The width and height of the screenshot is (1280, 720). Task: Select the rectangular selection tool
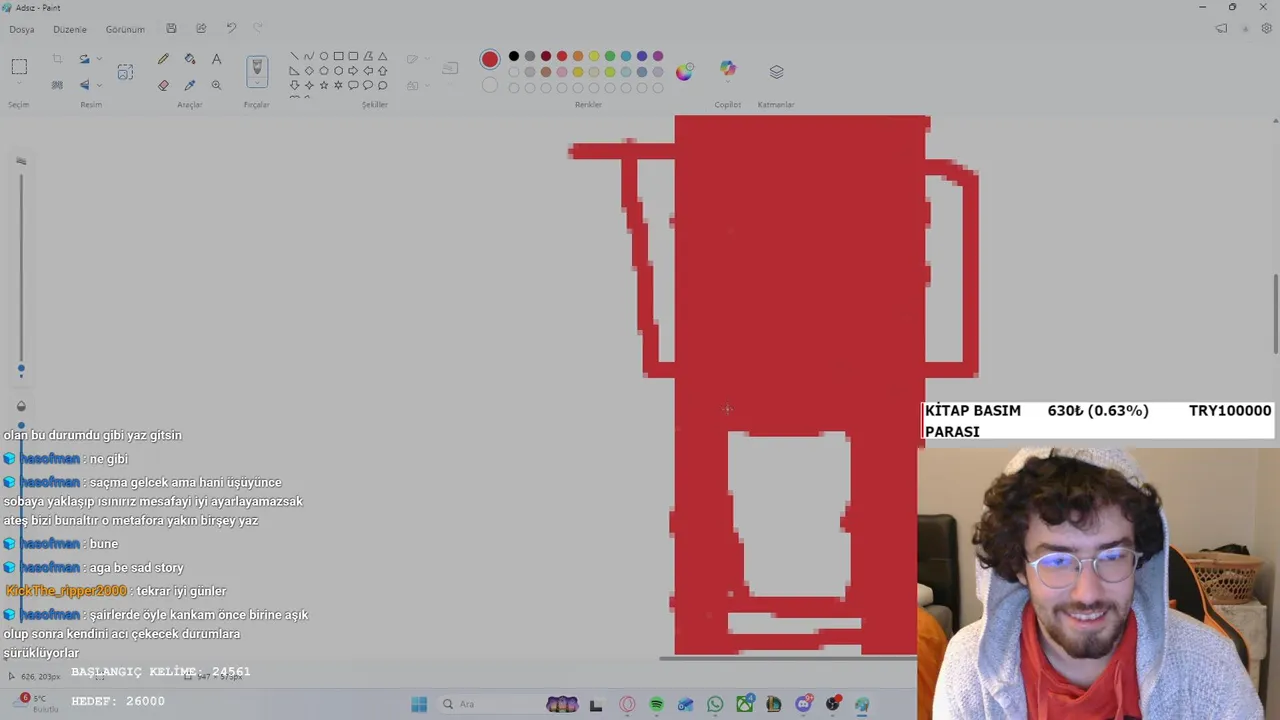coord(19,67)
